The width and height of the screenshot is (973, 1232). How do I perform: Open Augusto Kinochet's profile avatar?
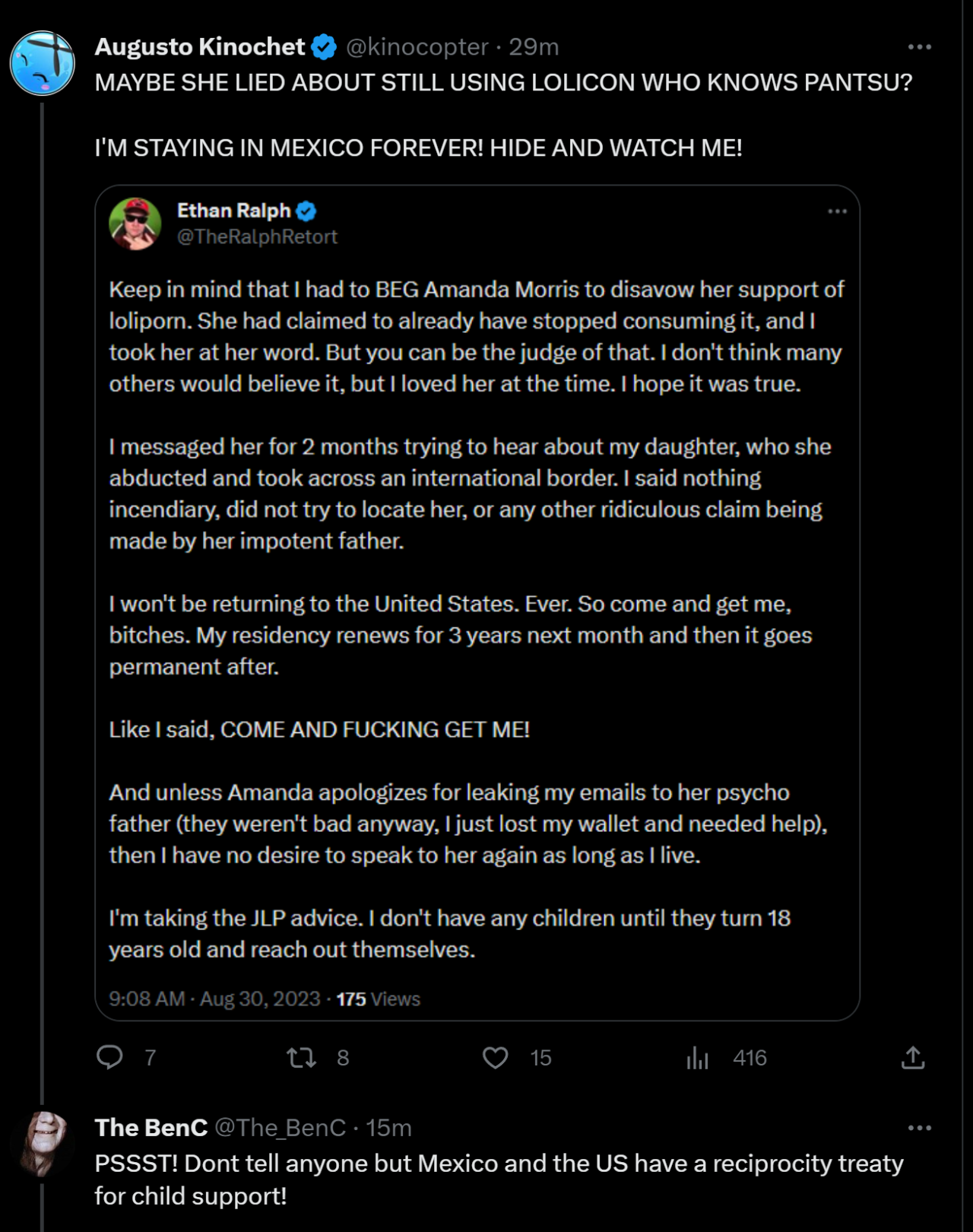pos(43,62)
